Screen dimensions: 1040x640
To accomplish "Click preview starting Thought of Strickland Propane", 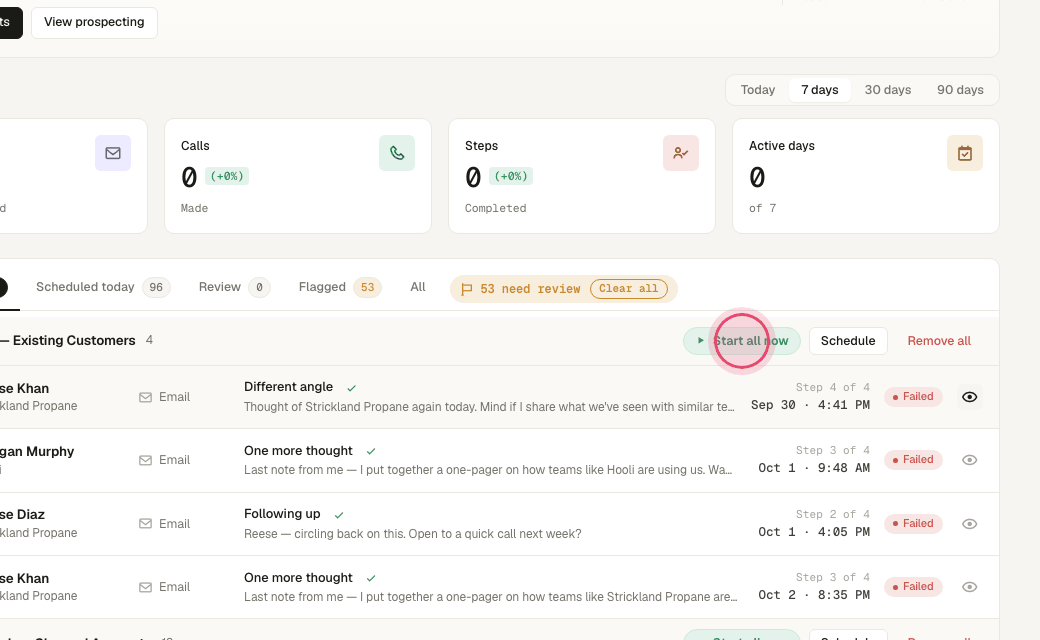I will pos(489,407).
